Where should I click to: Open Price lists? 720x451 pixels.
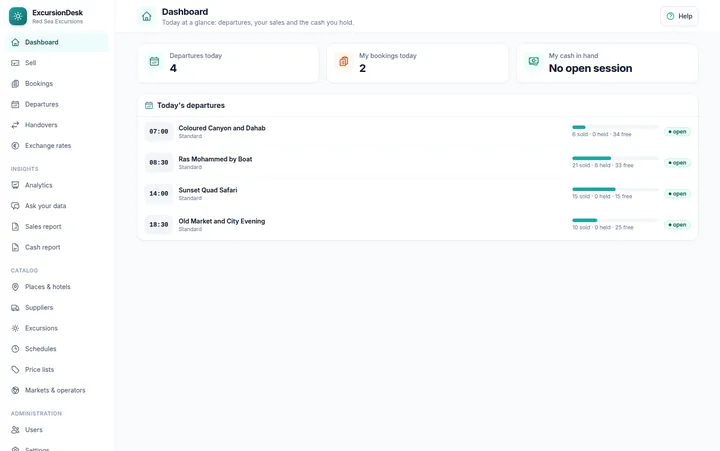click(57, 369)
